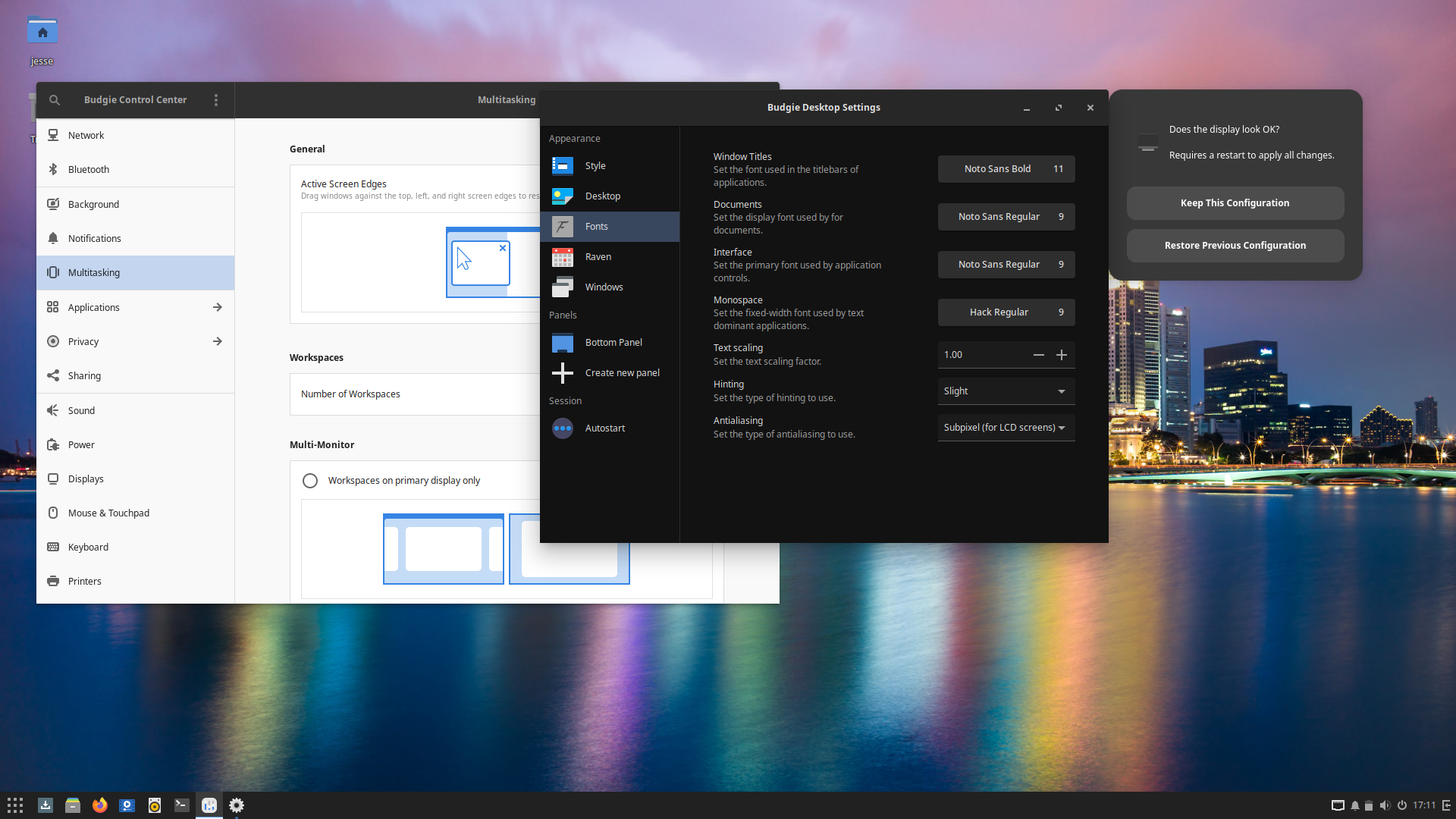Expand the Applications section in Control Center
The width and height of the screenshot is (1456, 819).
(x=135, y=307)
